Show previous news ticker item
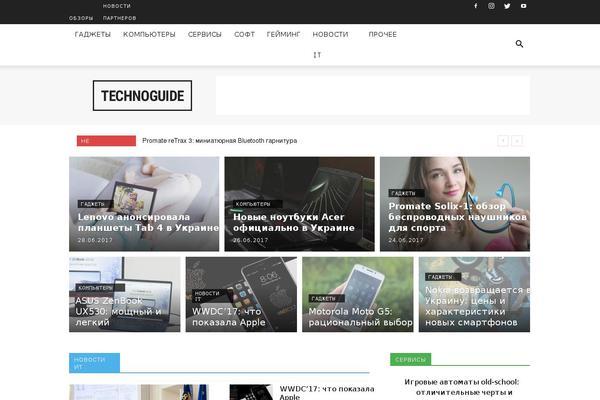This screenshot has width=600, height=400. (x=503, y=141)
